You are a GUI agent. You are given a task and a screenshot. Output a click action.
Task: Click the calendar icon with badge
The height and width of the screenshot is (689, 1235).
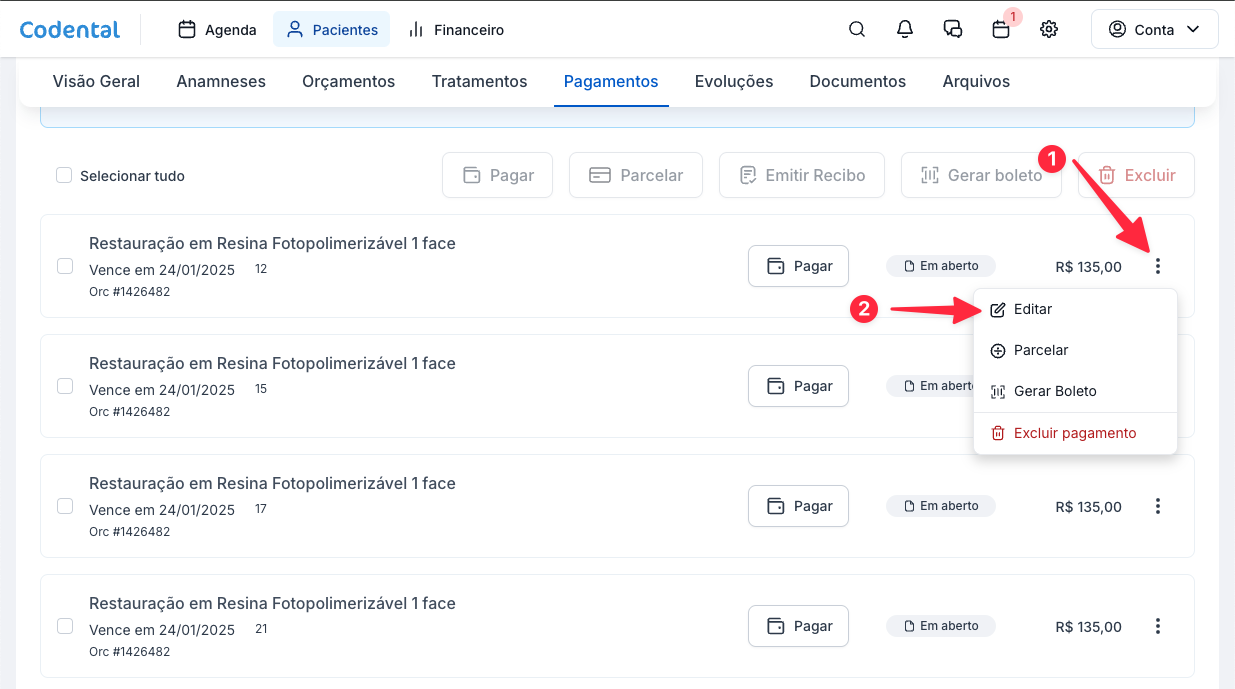coord(1001,30)
